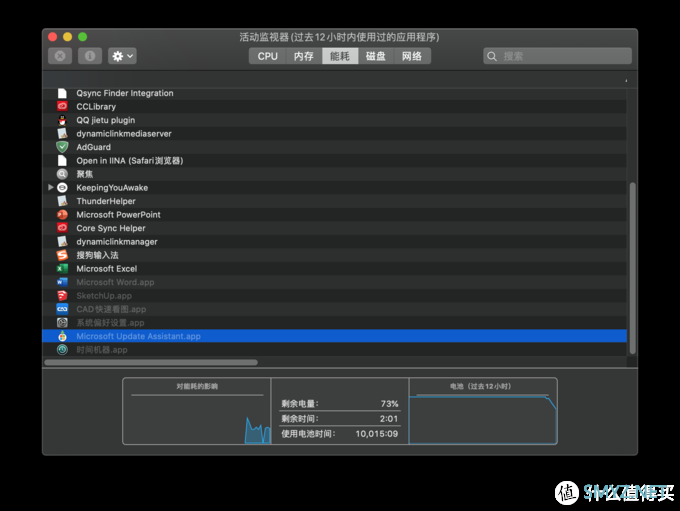Select the Microsoft Excel process name
Viewport: 680px width, 511px height.
click(x=107, y=269)
